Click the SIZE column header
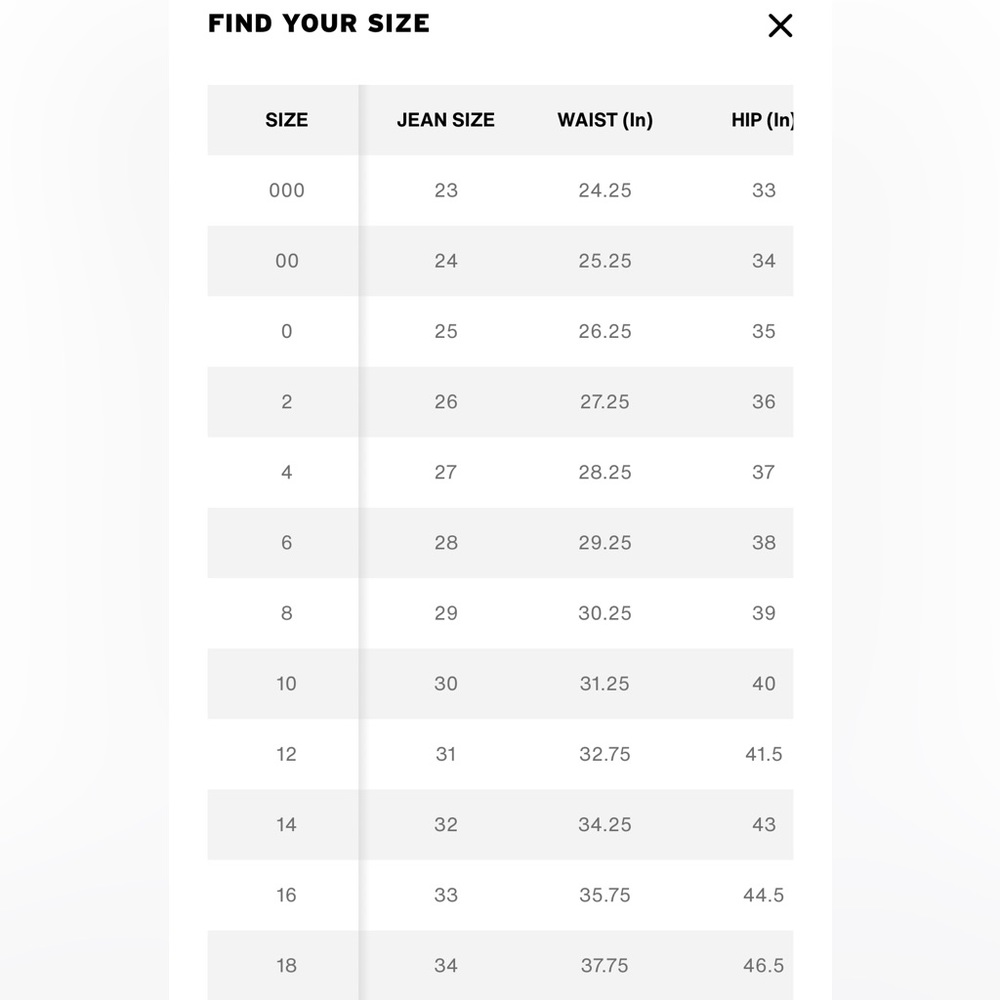The image size is (1000, 1000). (x=286, y=120)
